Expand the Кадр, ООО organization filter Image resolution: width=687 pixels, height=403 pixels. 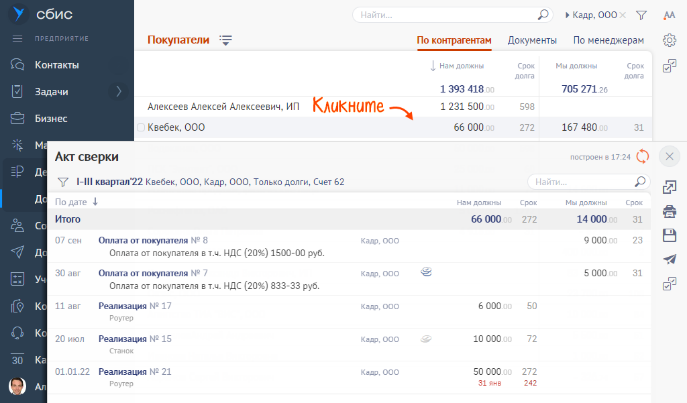pyautogui.click(x=591, y=15)
